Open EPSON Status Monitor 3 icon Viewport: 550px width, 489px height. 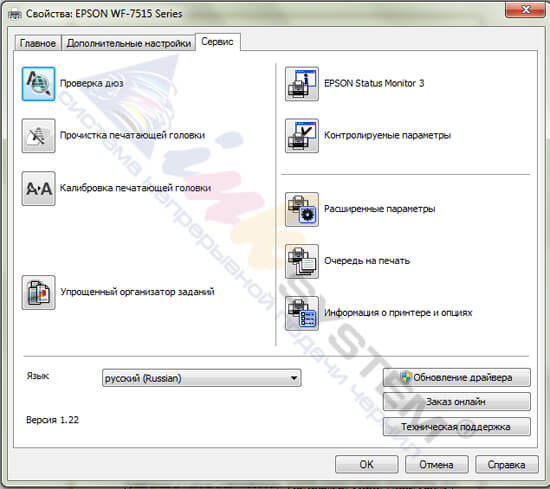point(302,84)
